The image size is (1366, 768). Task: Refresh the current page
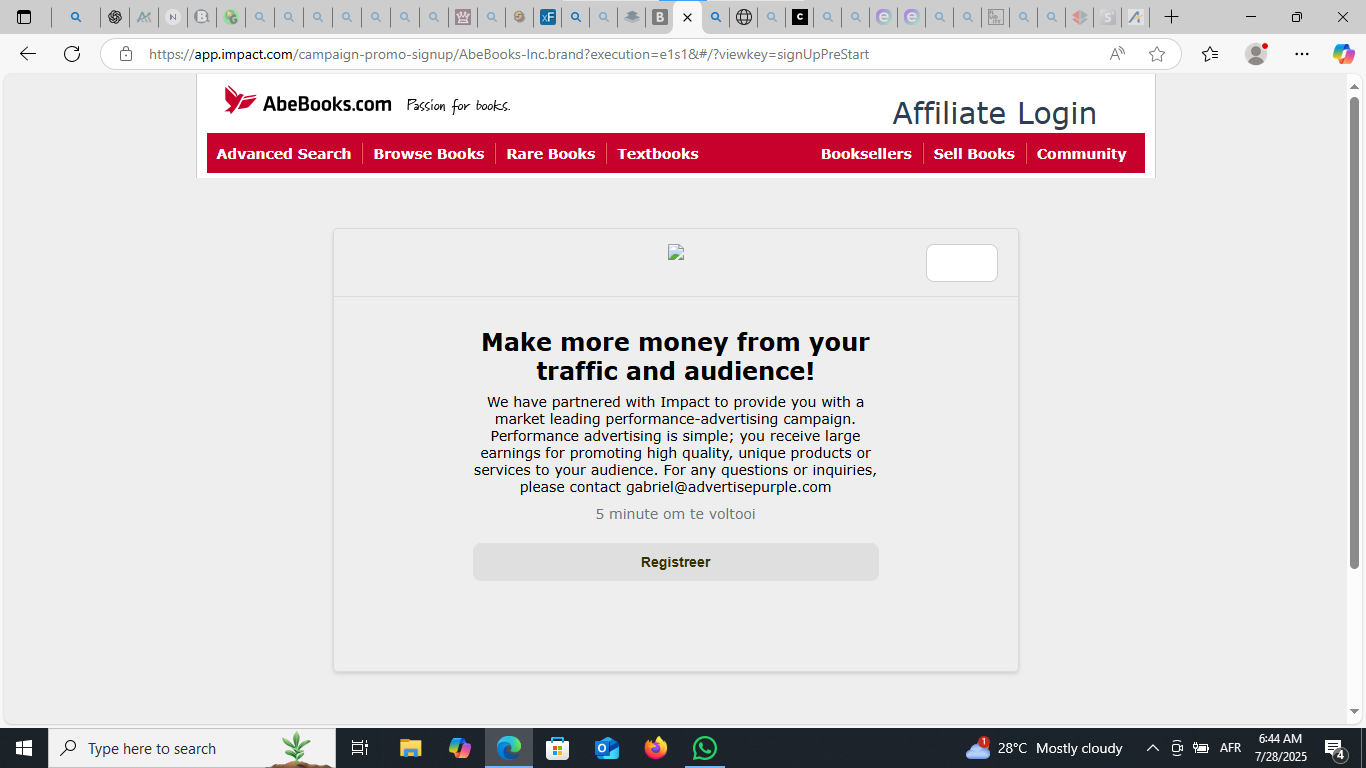click(x=72, y=54)
